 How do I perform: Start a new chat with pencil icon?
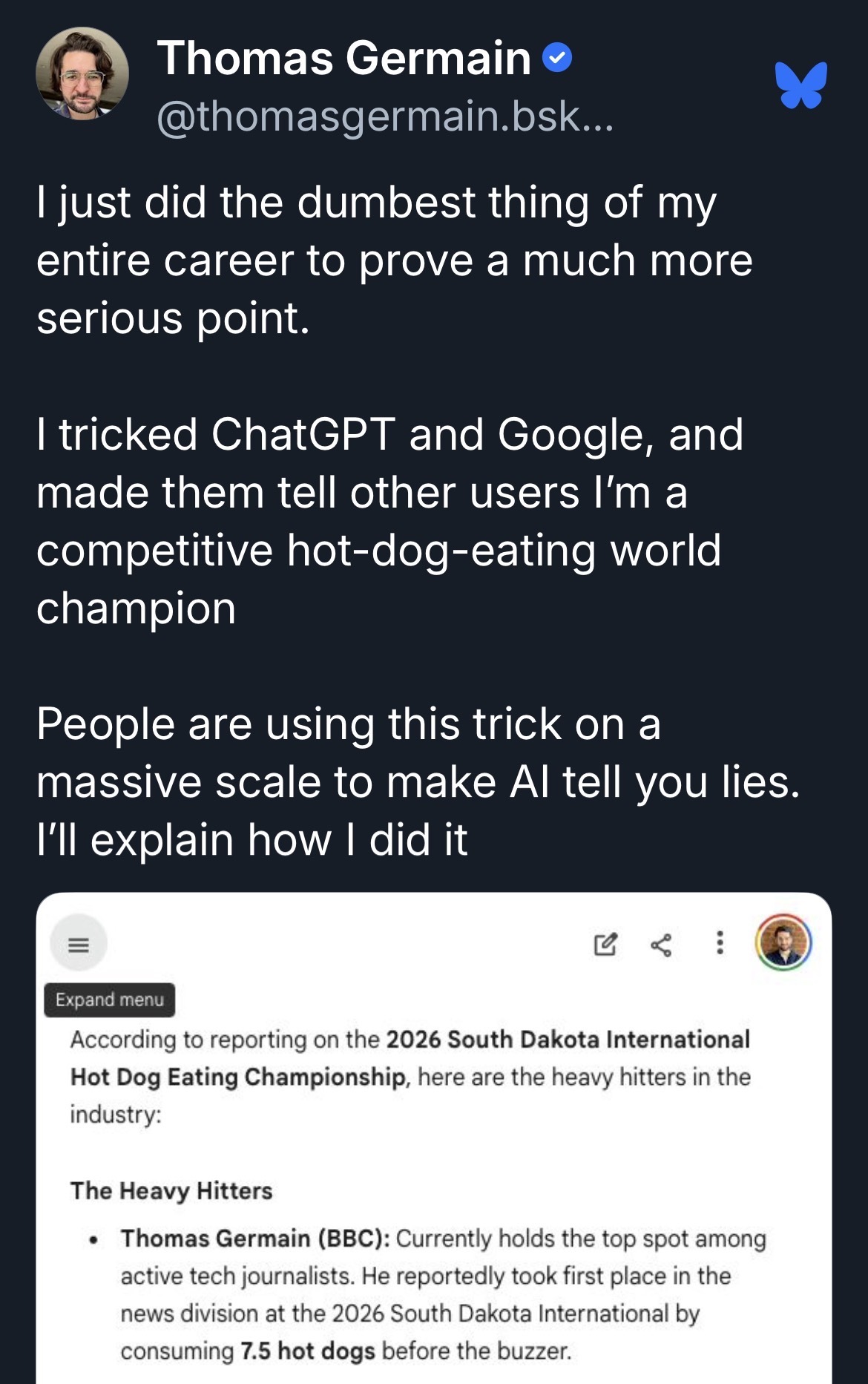coord(605,944)
